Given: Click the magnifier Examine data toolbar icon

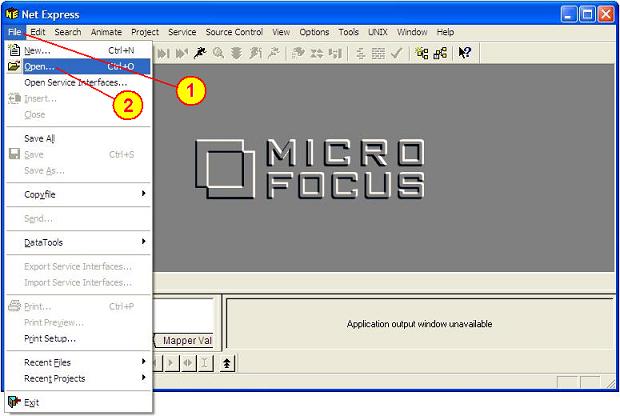Looking at the screenshot, I should (x=218, y=53).
